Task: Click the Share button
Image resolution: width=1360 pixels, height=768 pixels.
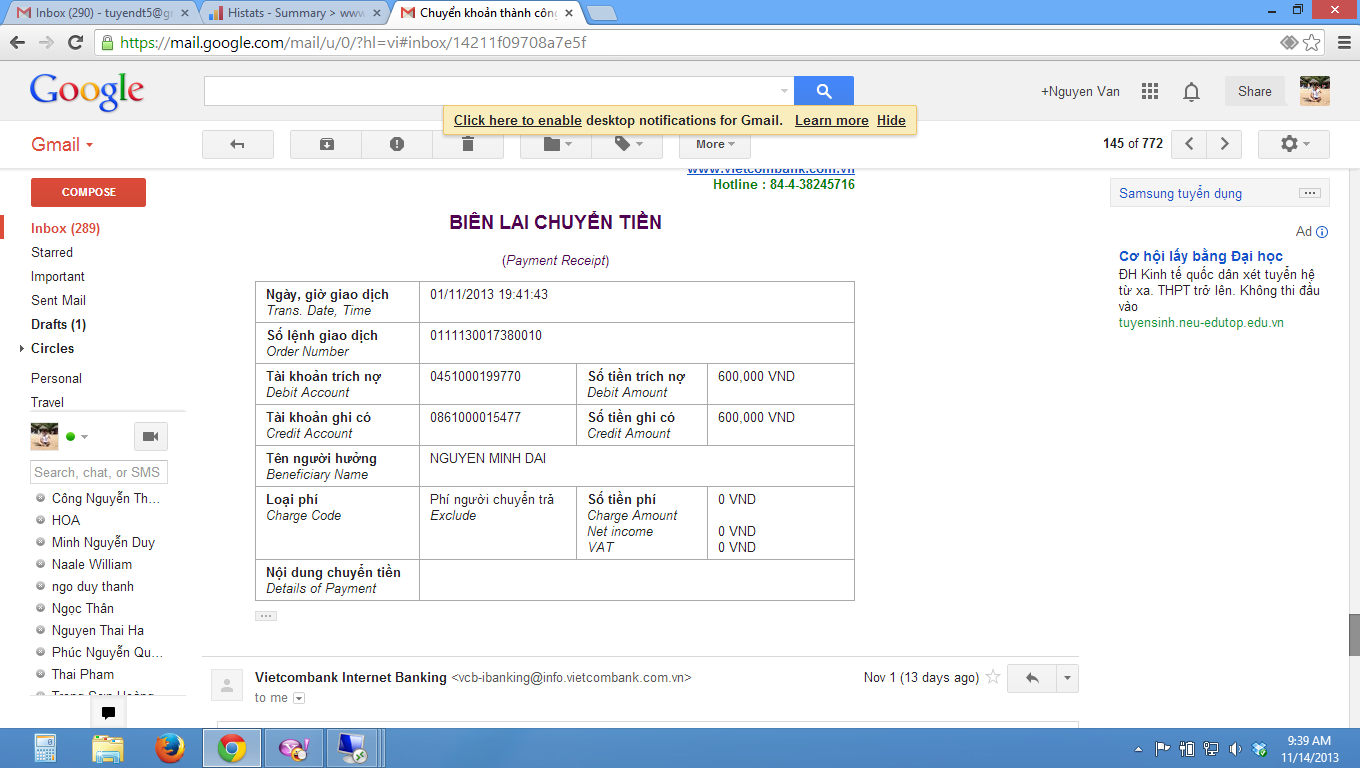Action: coord(1255,91)
